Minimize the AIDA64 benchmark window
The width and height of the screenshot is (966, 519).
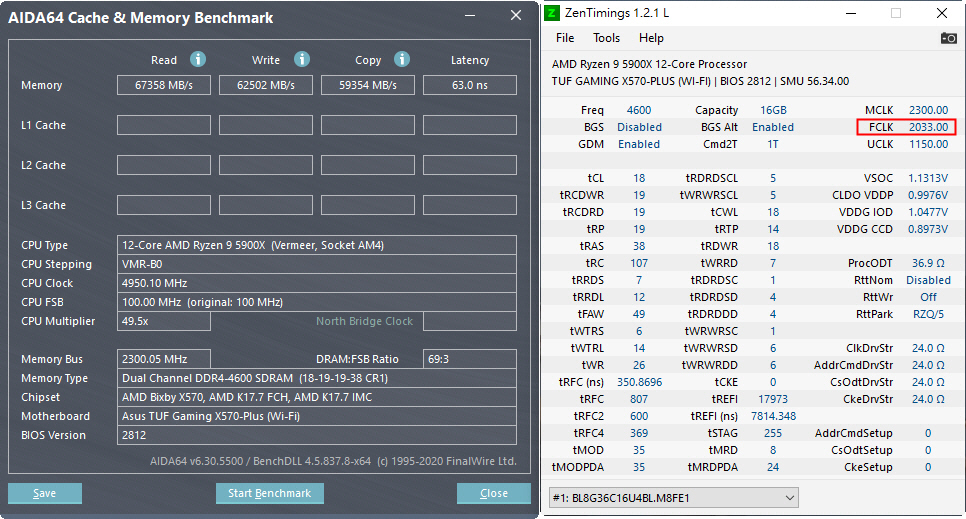click(470, 15)
